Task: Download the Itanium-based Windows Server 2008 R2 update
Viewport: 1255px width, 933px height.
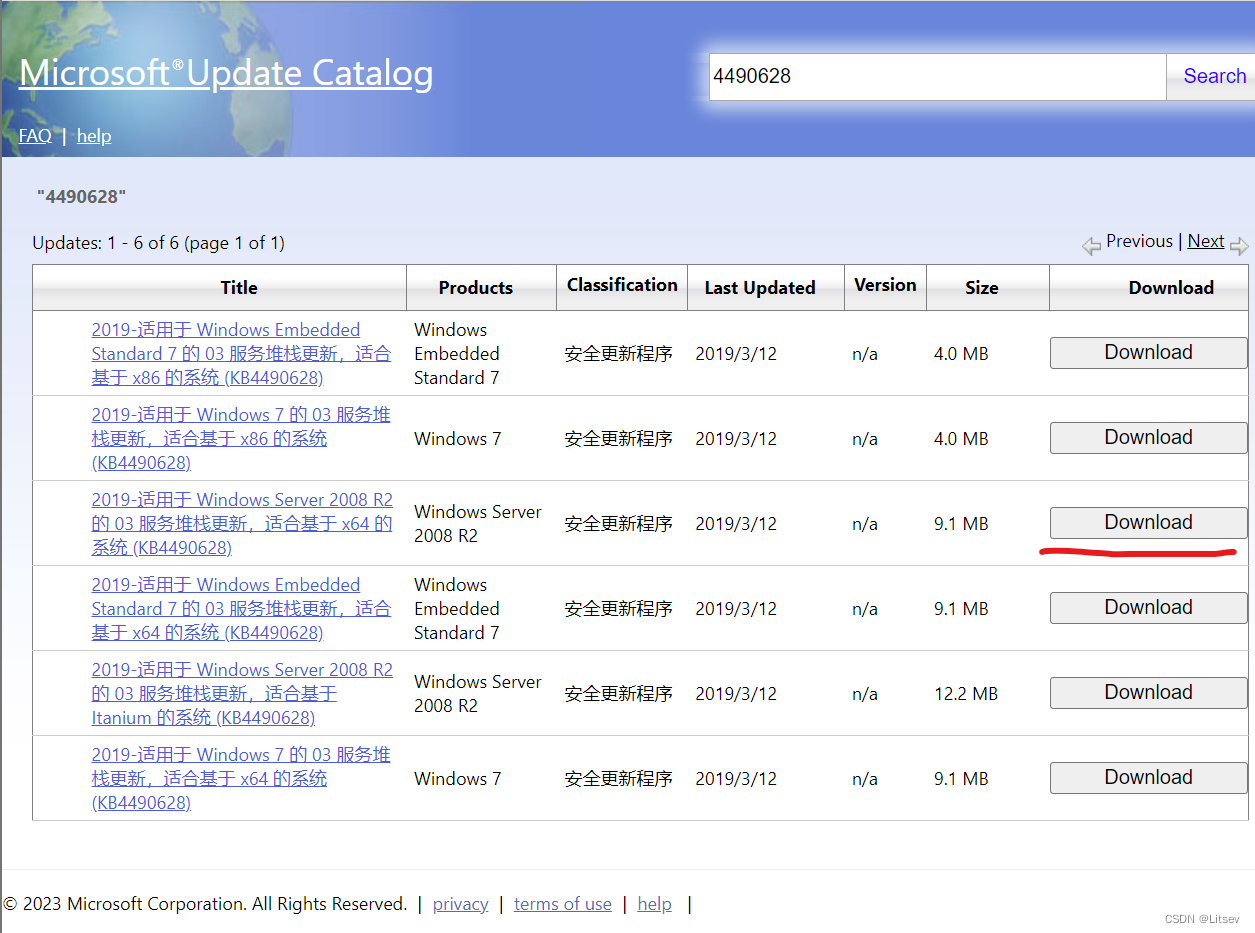Action: coord(1148,692)
